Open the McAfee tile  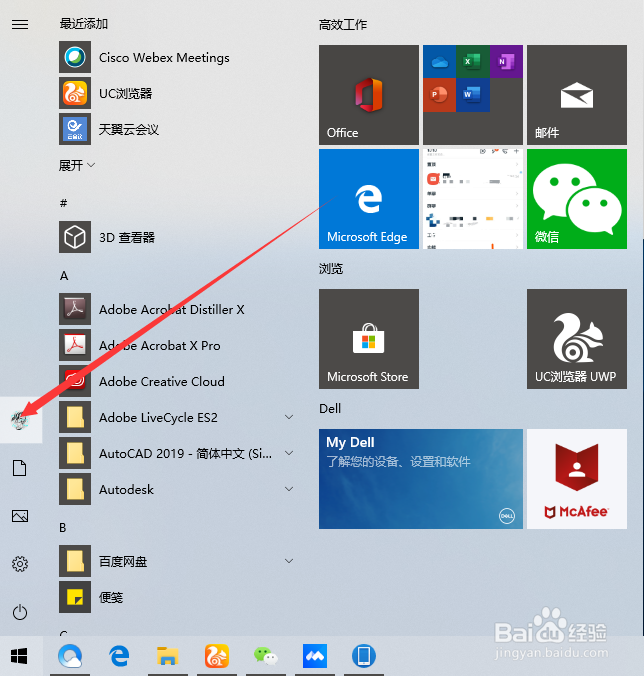coord(577,479)
